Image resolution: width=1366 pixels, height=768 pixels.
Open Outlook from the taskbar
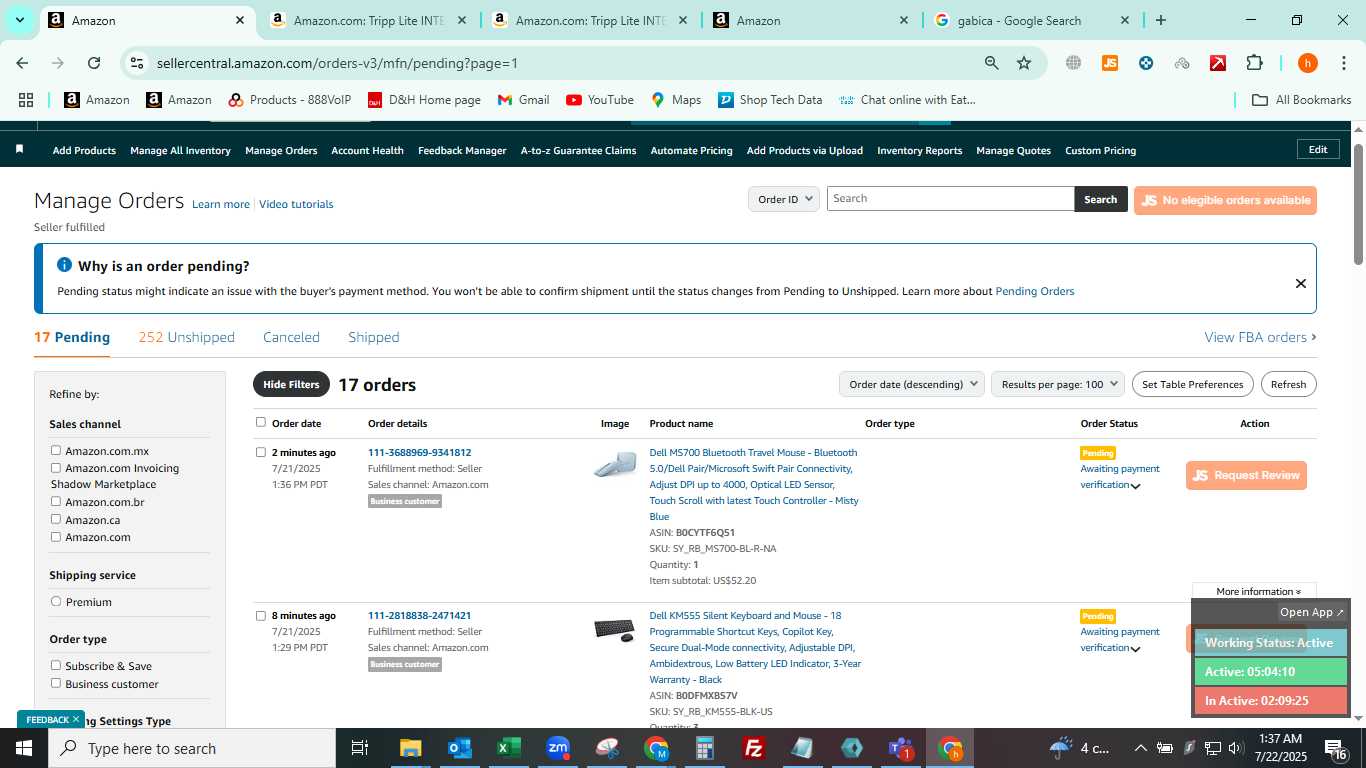459,748
